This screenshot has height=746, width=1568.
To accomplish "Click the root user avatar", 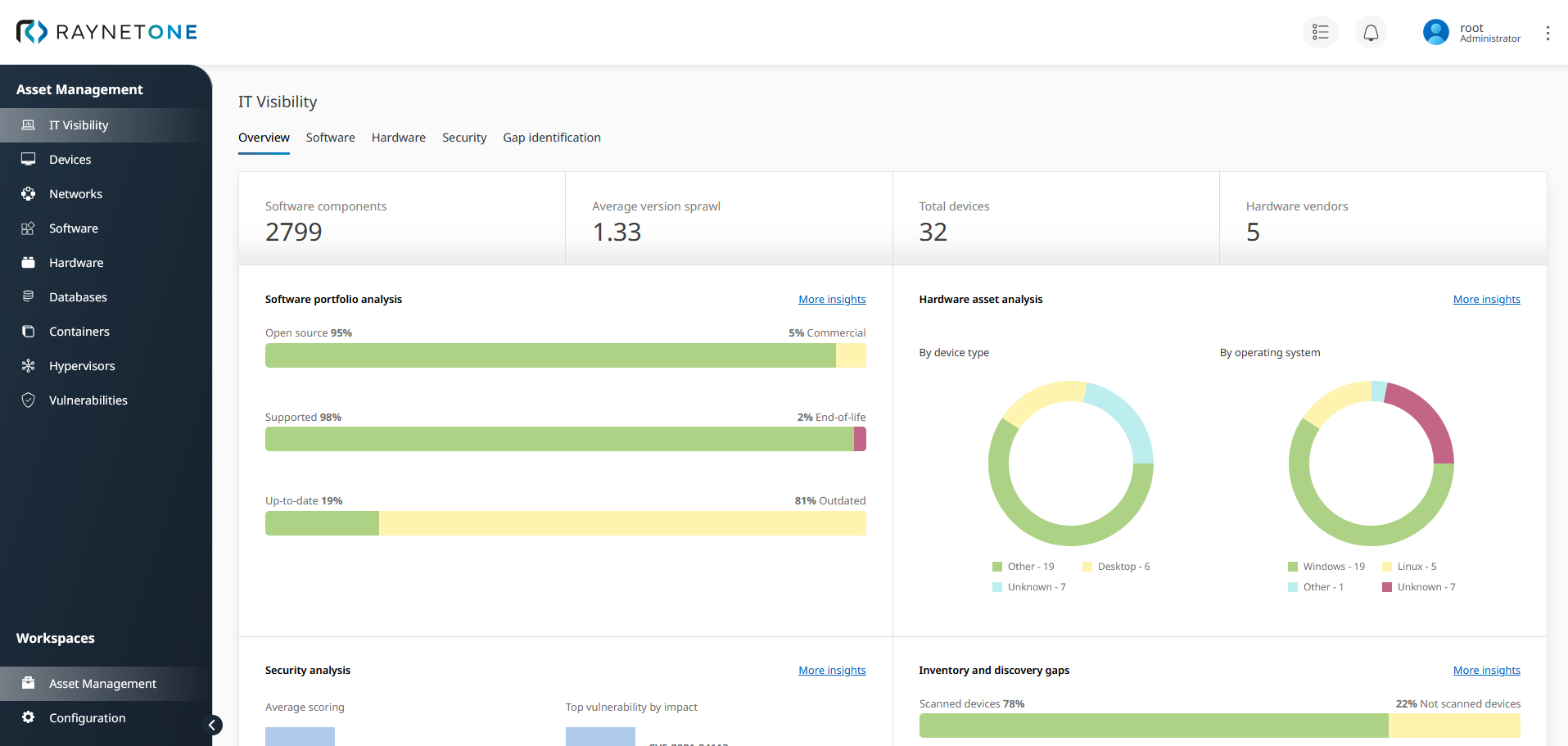I will coord(1435,32).
